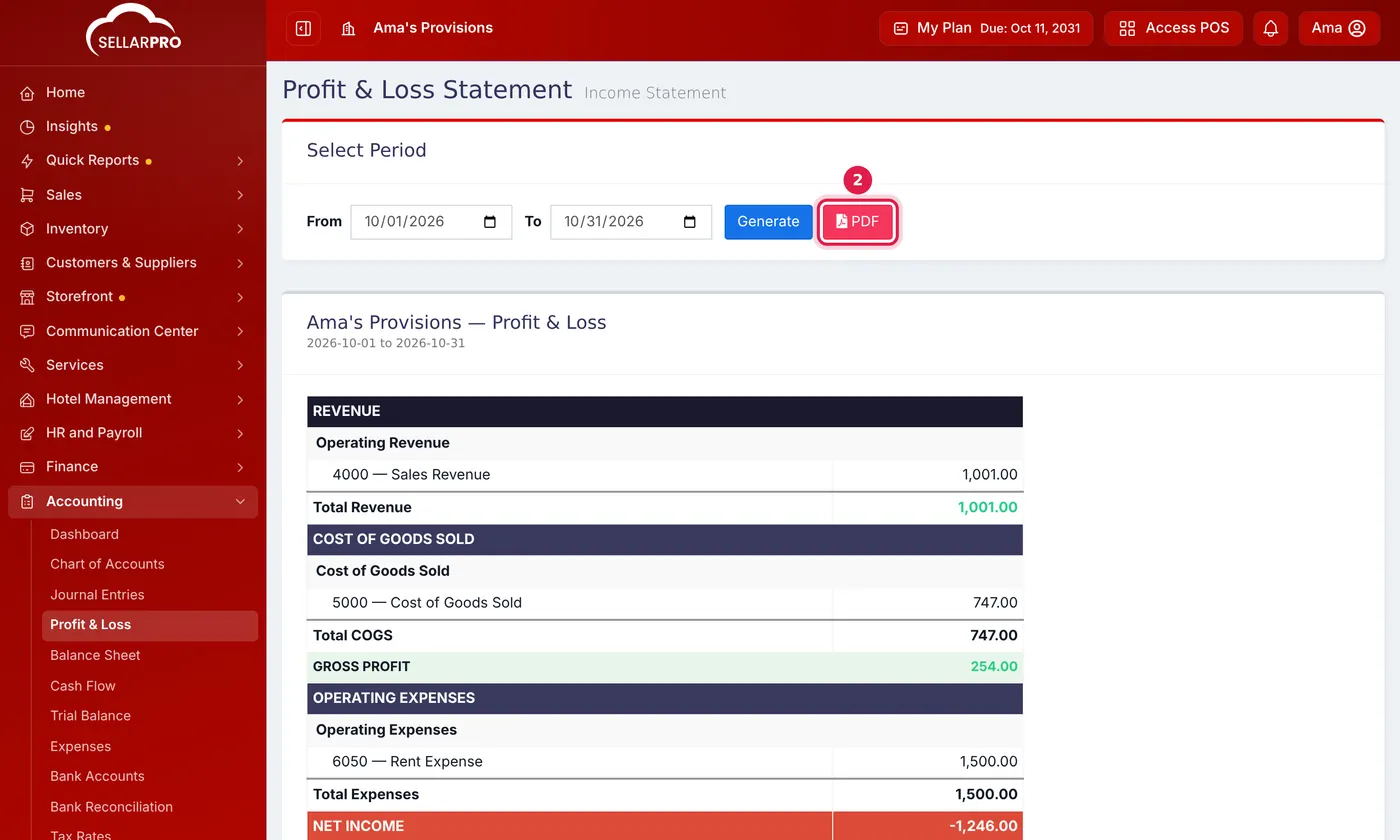
Task: Click the building icon beside Ama's Provisions
Action: click(348, 28)
